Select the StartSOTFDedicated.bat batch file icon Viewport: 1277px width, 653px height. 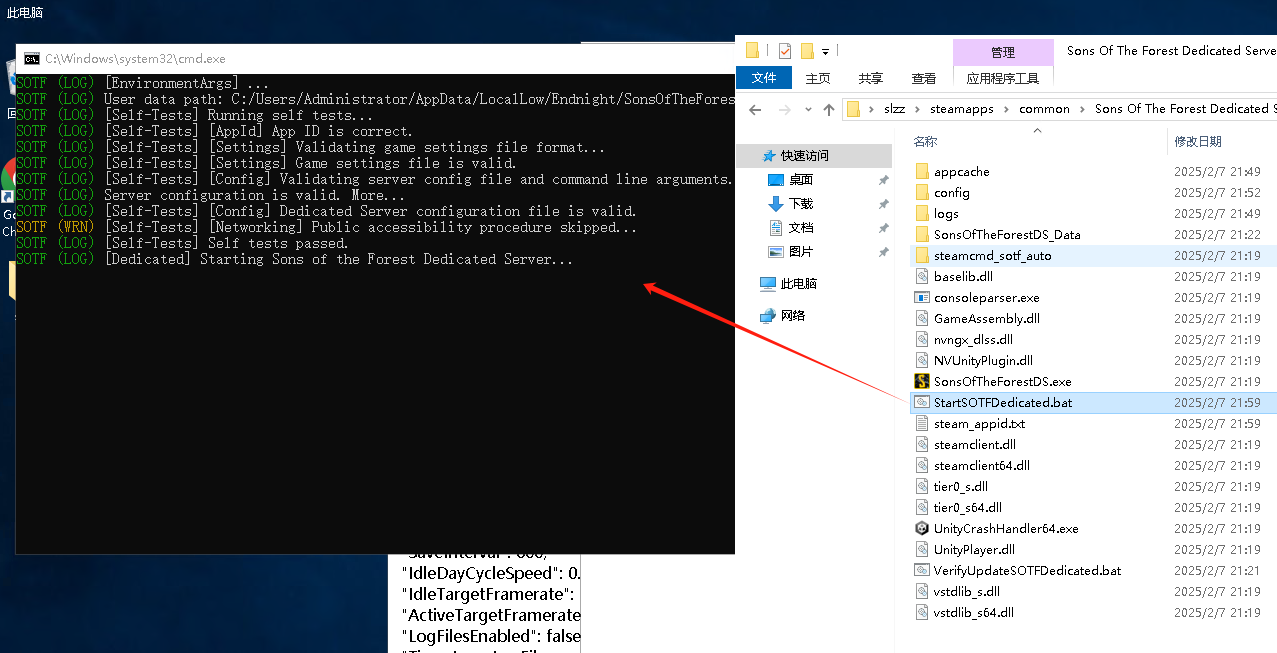(x=922, y=403)
